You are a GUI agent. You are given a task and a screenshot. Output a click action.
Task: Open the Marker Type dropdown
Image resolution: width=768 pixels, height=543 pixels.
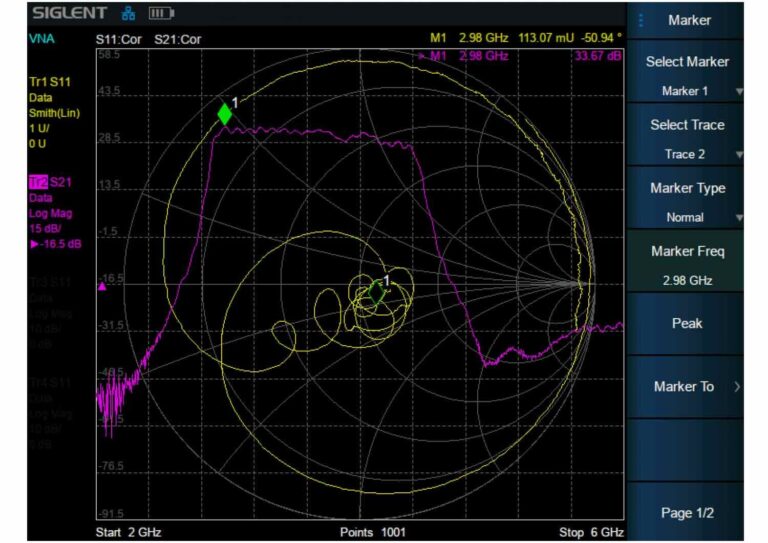(686, 198)
